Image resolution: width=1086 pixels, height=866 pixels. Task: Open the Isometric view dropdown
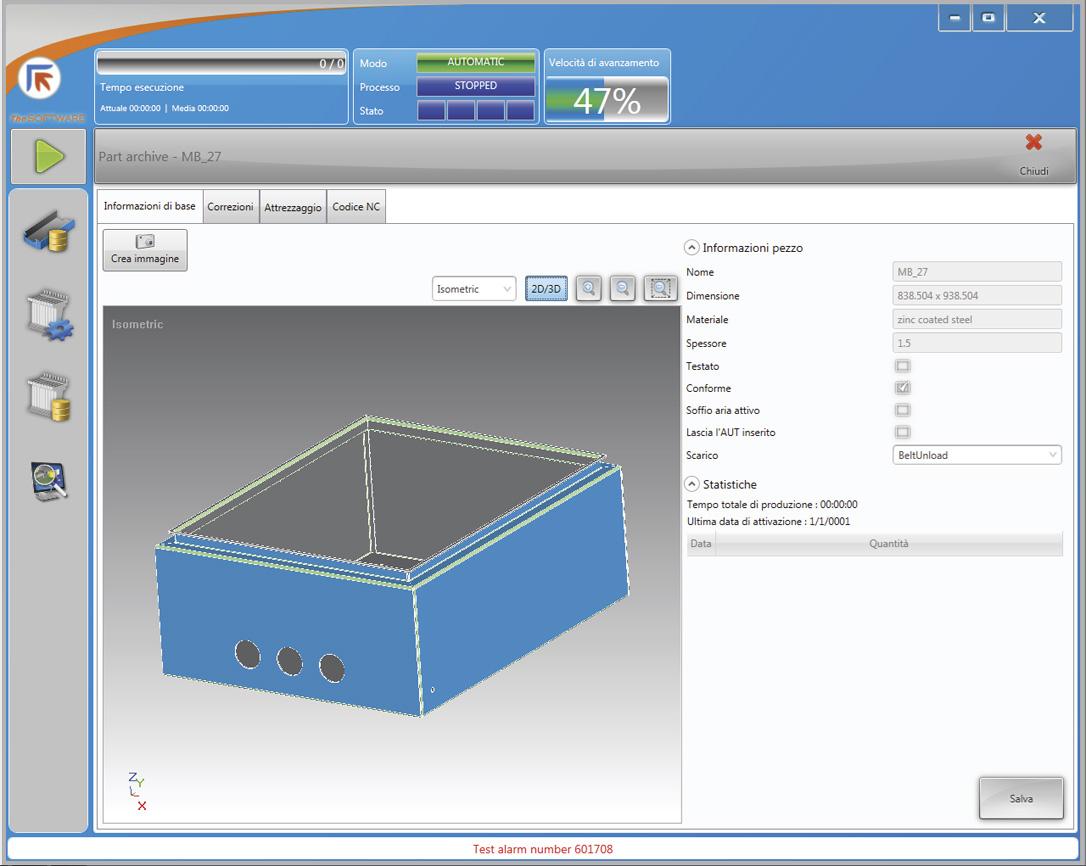[475, 289]
